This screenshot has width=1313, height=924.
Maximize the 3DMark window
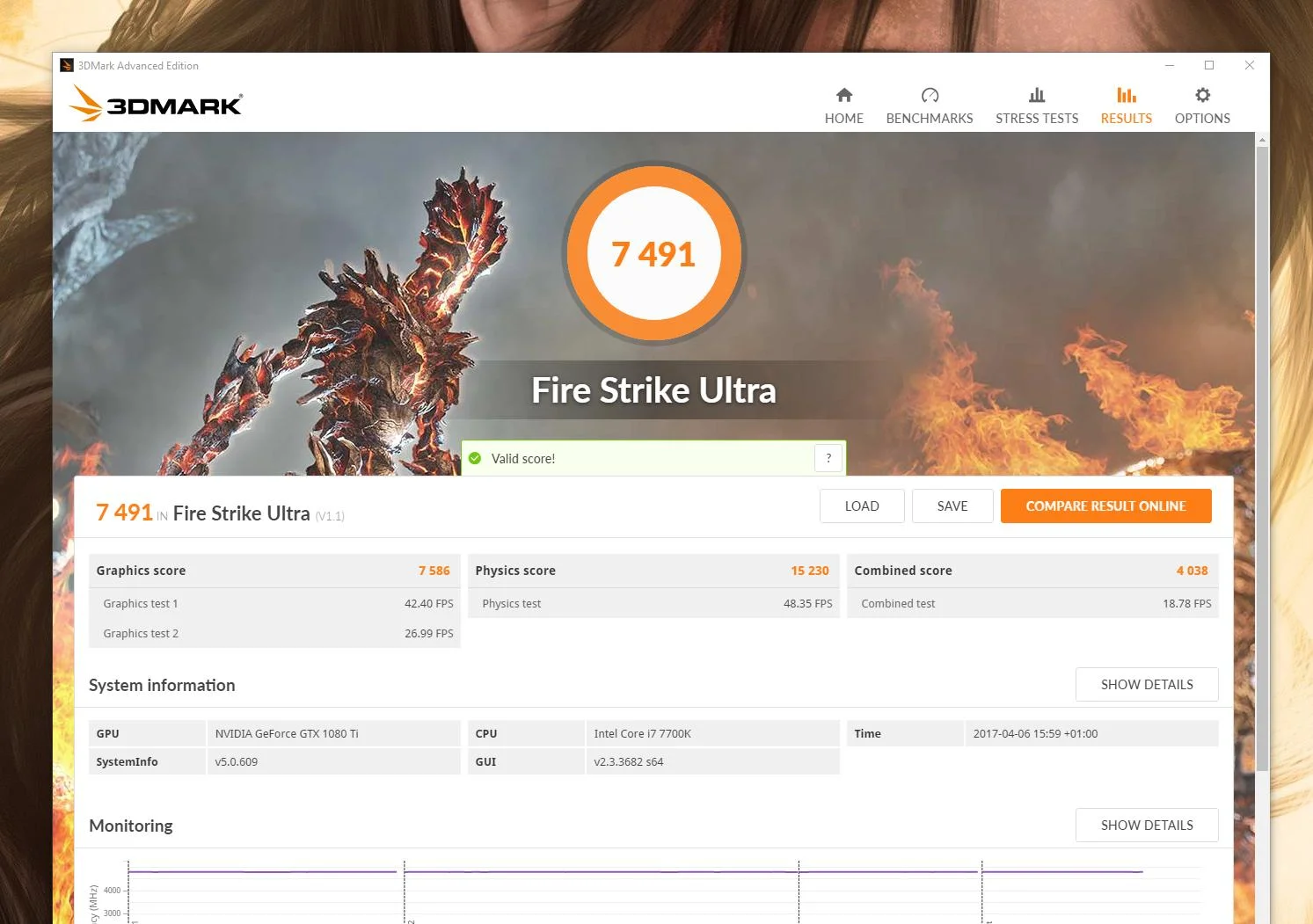[1209, 65]
